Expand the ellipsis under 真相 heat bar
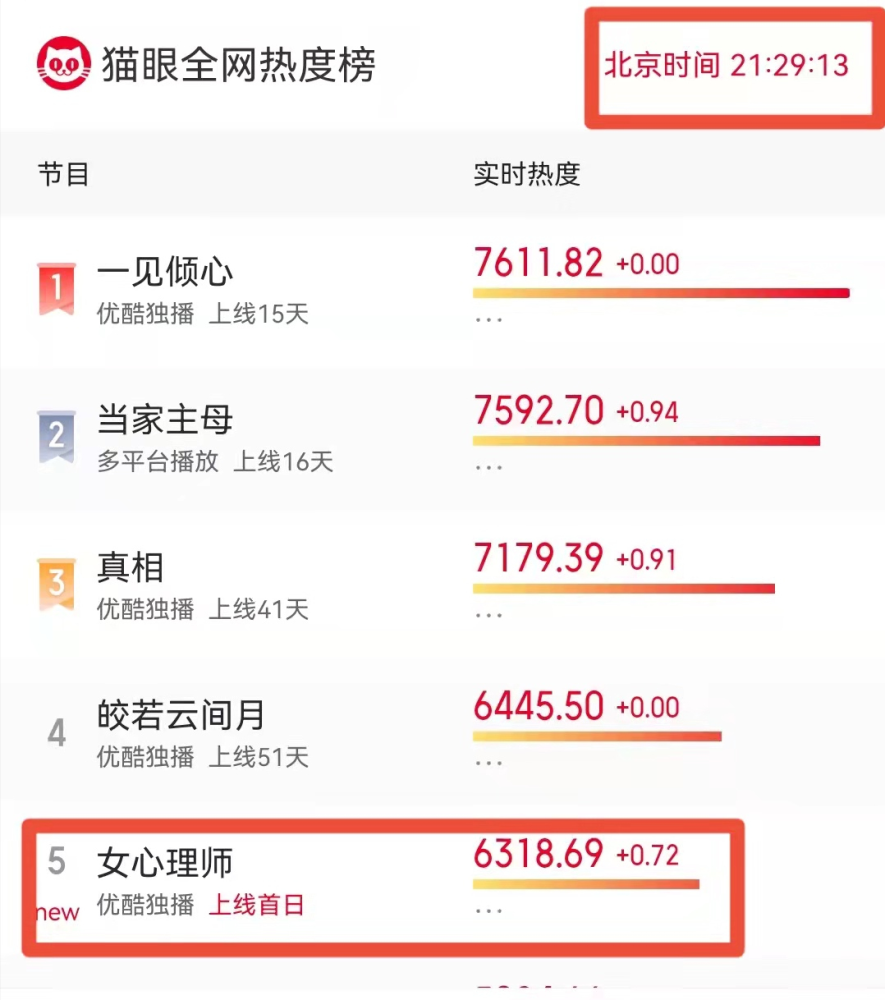The height and width of the screenshot is (1000, 885). coord(488,615)
